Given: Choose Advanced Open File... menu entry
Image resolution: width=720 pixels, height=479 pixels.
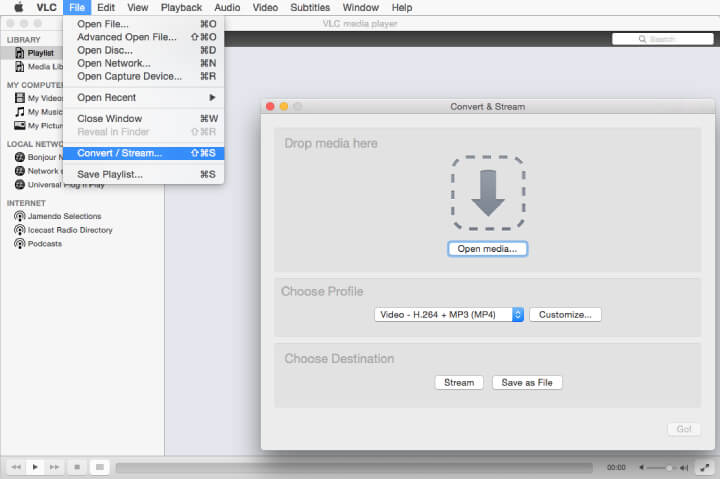Looking at the screenshot, I should coord(143,37).
